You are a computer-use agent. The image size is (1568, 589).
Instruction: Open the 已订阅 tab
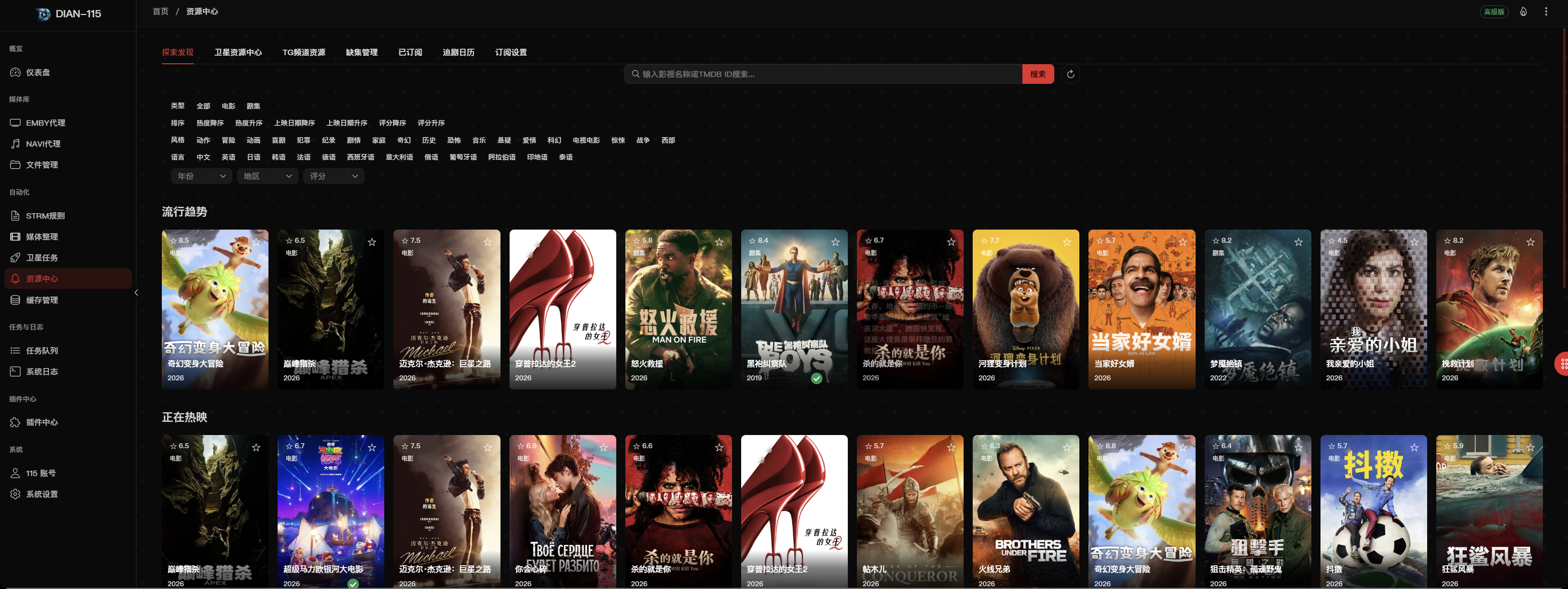click(x=410, y=52)
